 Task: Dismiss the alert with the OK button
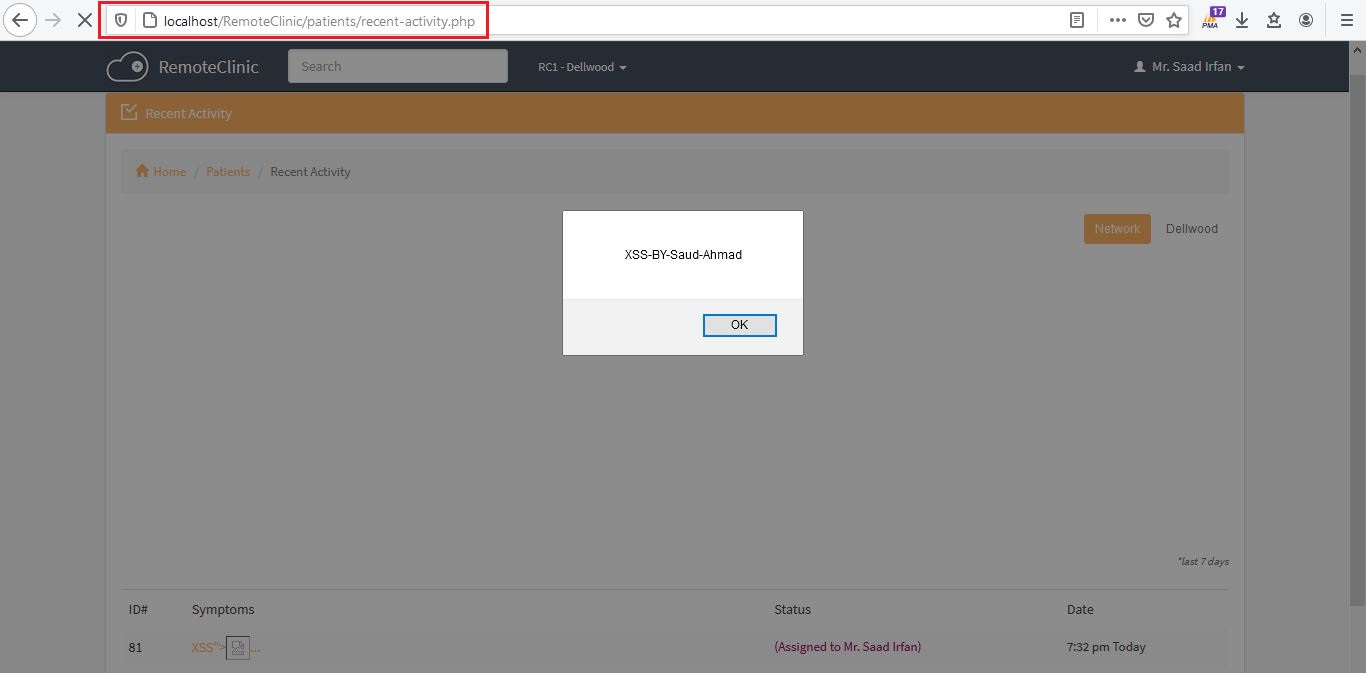pyautogui.click(x=740, y=325)
